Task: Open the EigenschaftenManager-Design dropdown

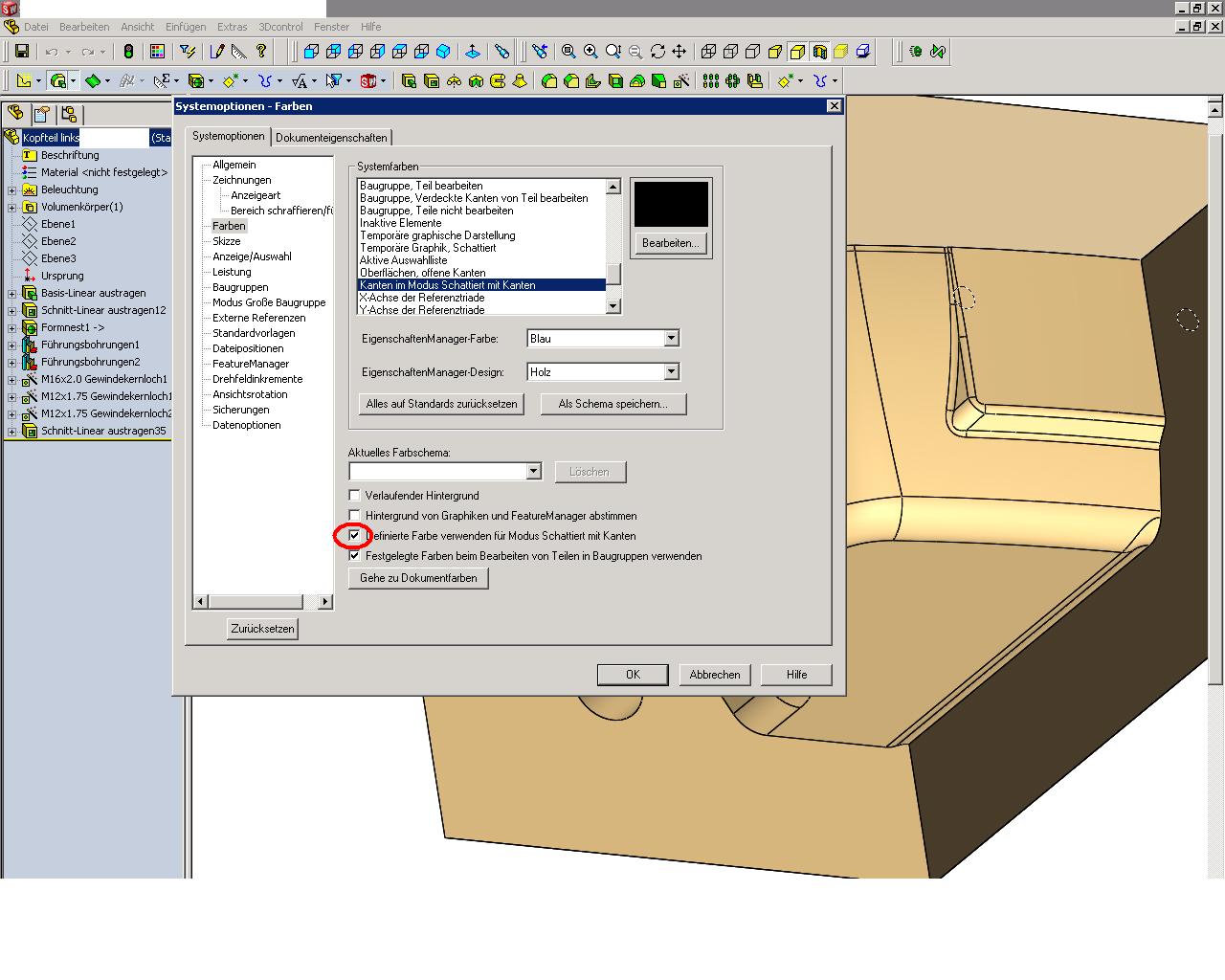Action: pos(671,372)
